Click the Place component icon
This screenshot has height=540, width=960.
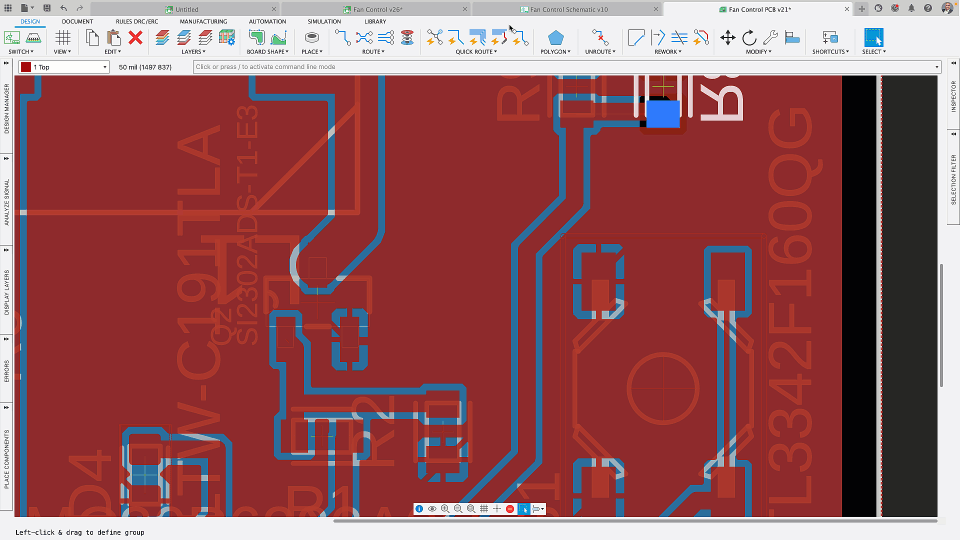(312, 38)
